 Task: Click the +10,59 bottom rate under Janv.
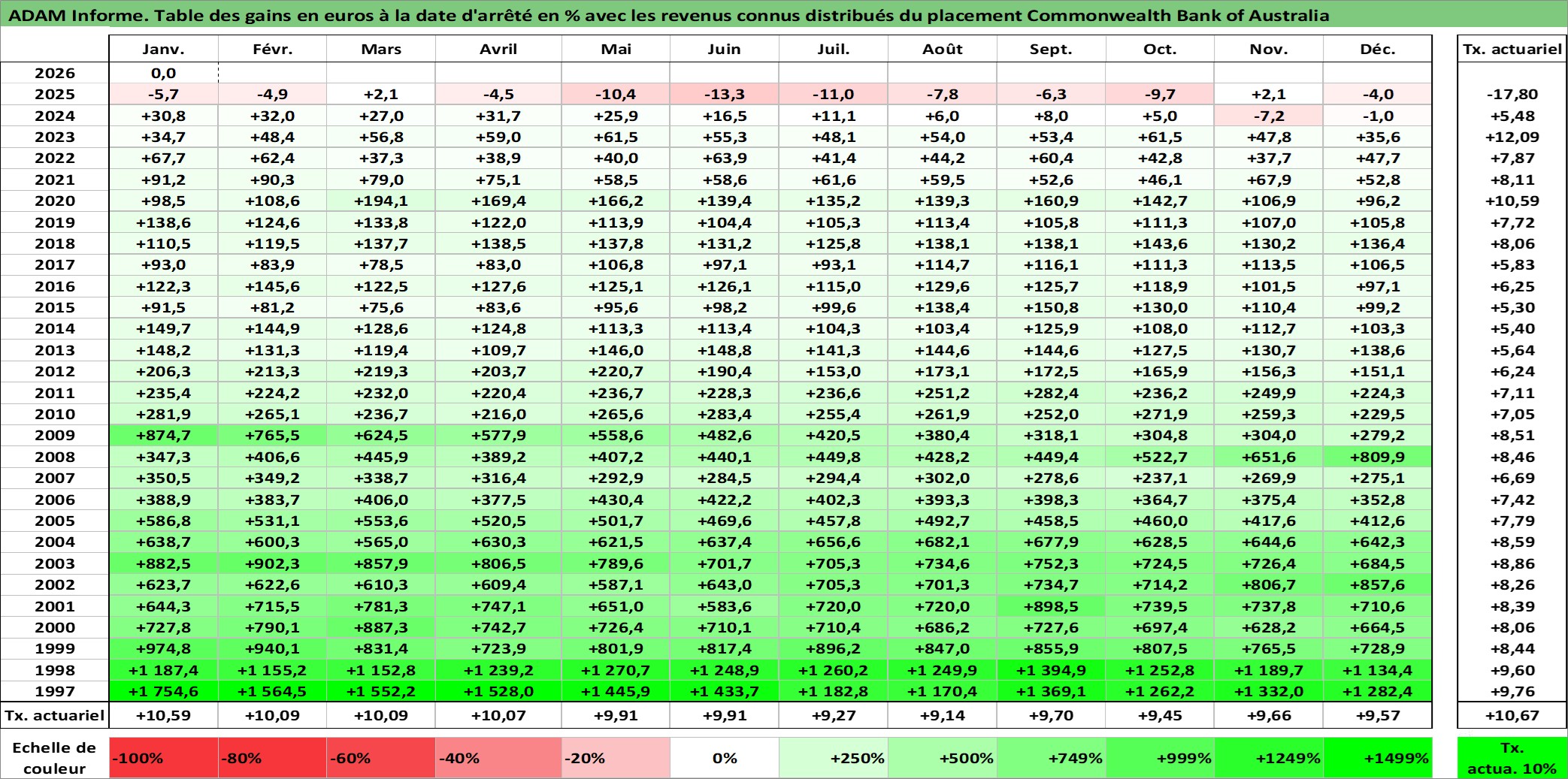click(164, 715)
